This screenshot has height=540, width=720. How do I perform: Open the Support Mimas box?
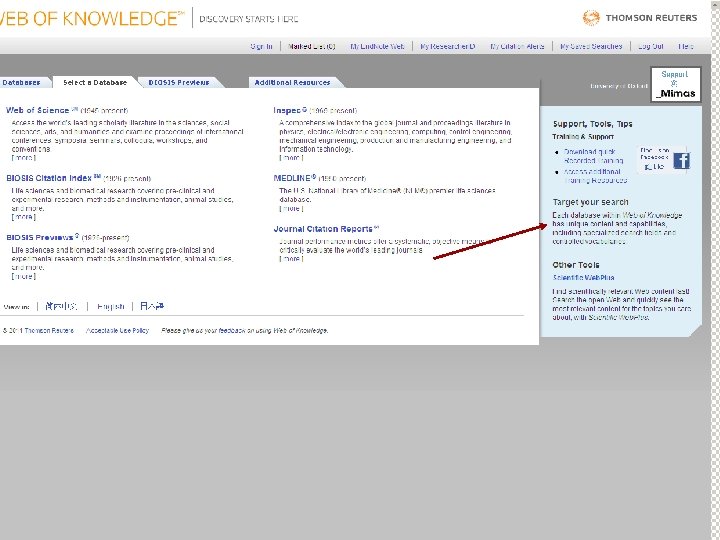click(675, 84)
